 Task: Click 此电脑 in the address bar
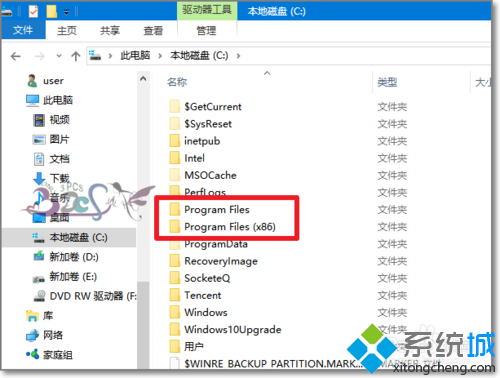[x=135, y=55]
